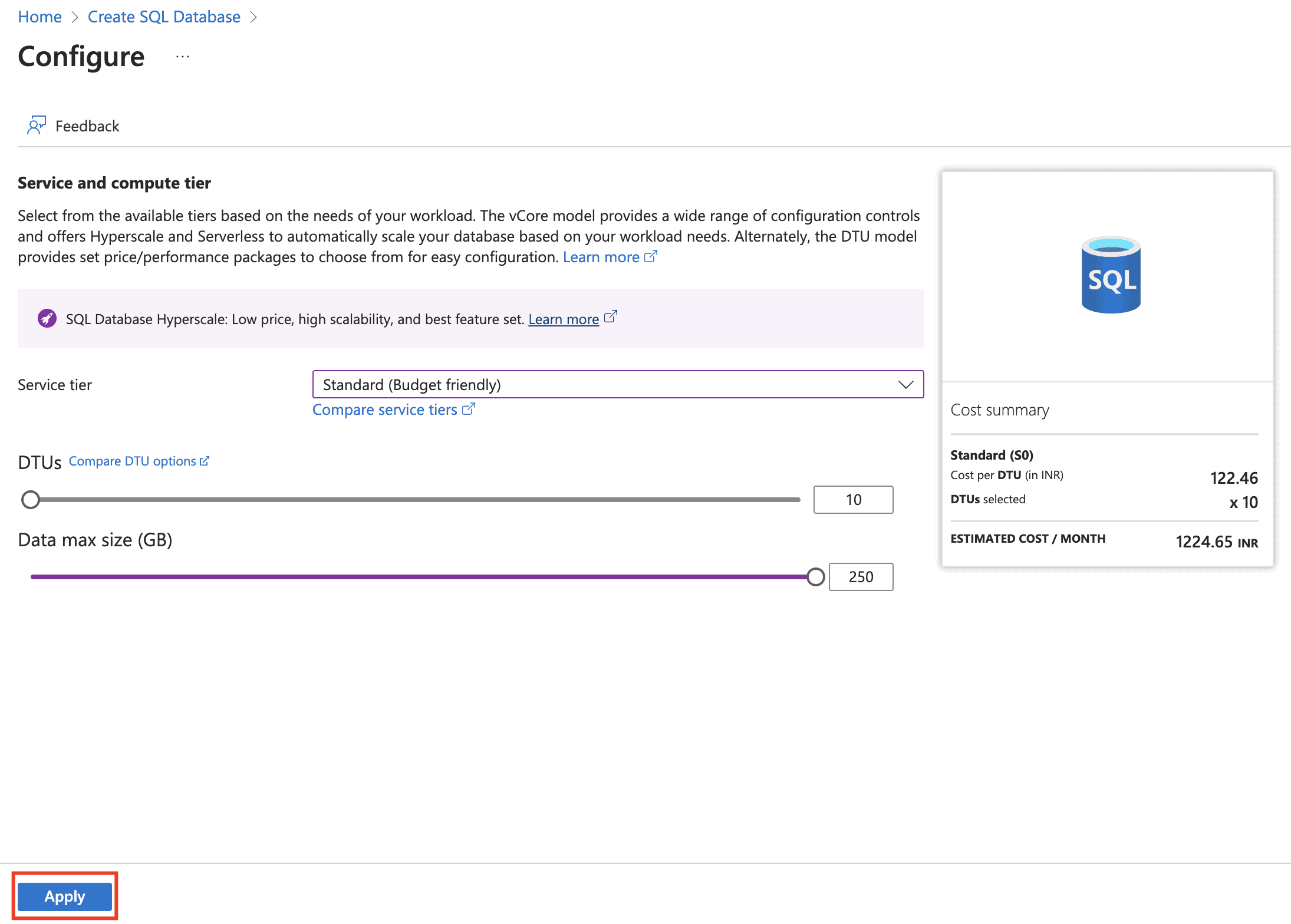Click the purple Hyperscale rocket icon
The width and height of the screenshot is (1291, 924).
click(47, 319)
